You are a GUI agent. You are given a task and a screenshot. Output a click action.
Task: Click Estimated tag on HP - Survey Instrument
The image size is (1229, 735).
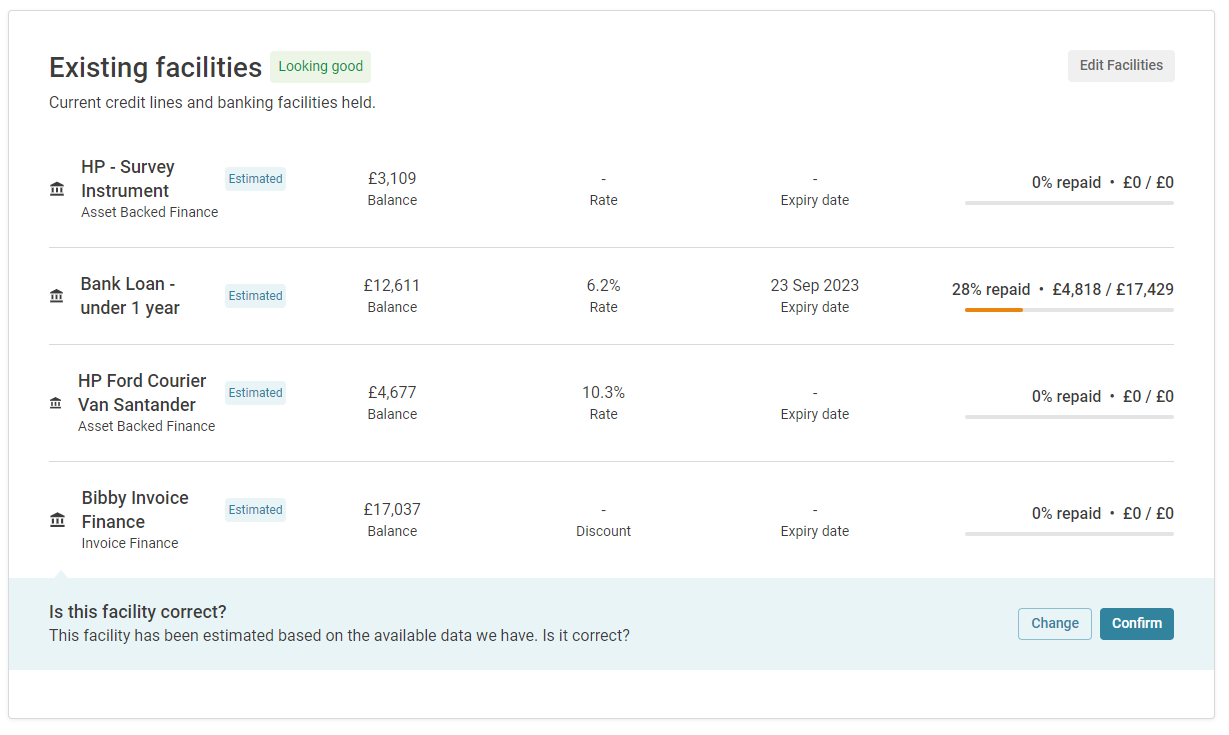[x=255, y=179]
